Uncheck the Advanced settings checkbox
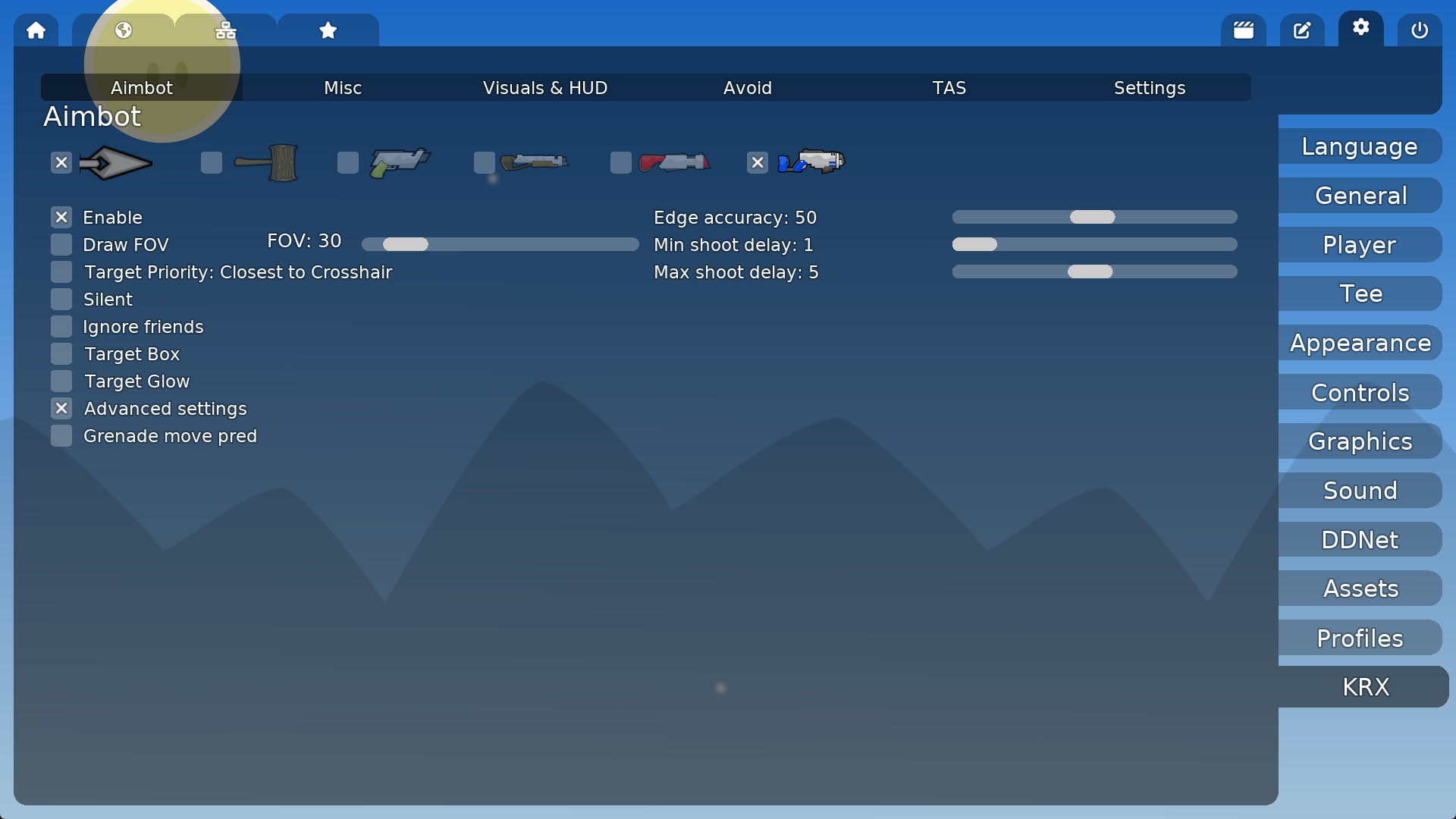Viewport: 1456px width, 819px height. click(61, 409)
